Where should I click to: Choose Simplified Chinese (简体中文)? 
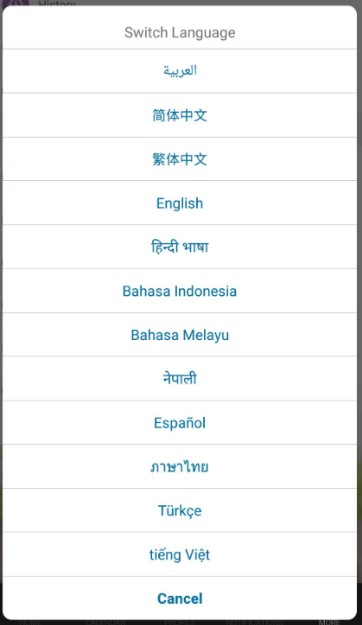(x=180, y=115)
